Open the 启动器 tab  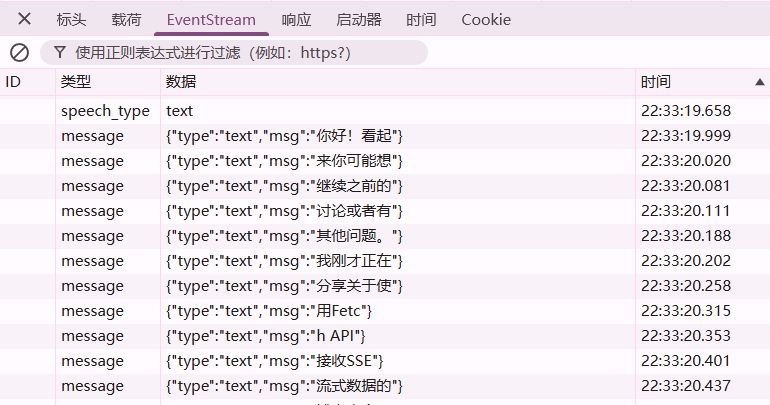click(359, 20)
